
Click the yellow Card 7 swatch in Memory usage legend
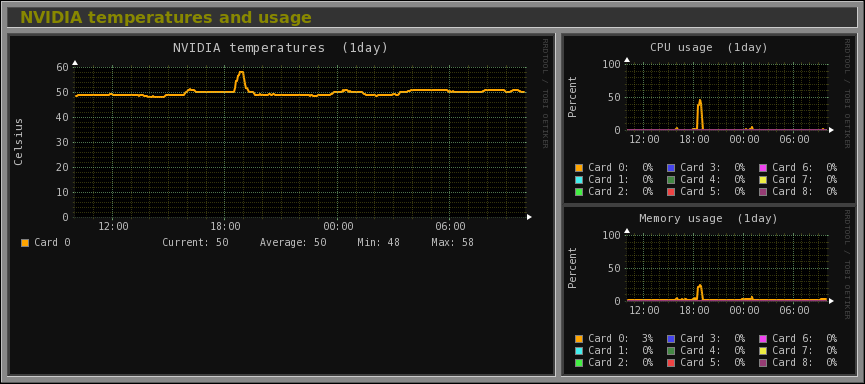(x=763, y=351)
